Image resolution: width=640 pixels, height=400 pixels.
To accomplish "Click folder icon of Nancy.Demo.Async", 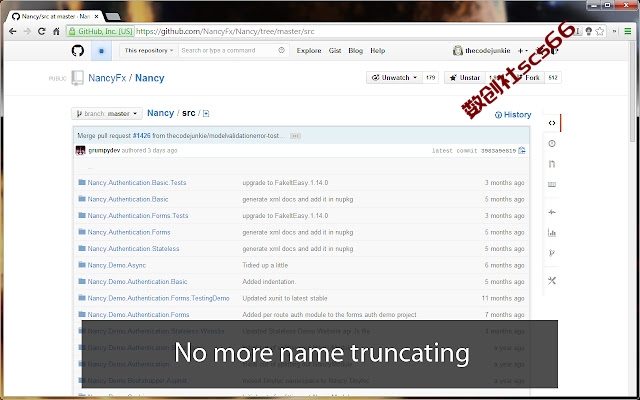I will pos(82,265).
